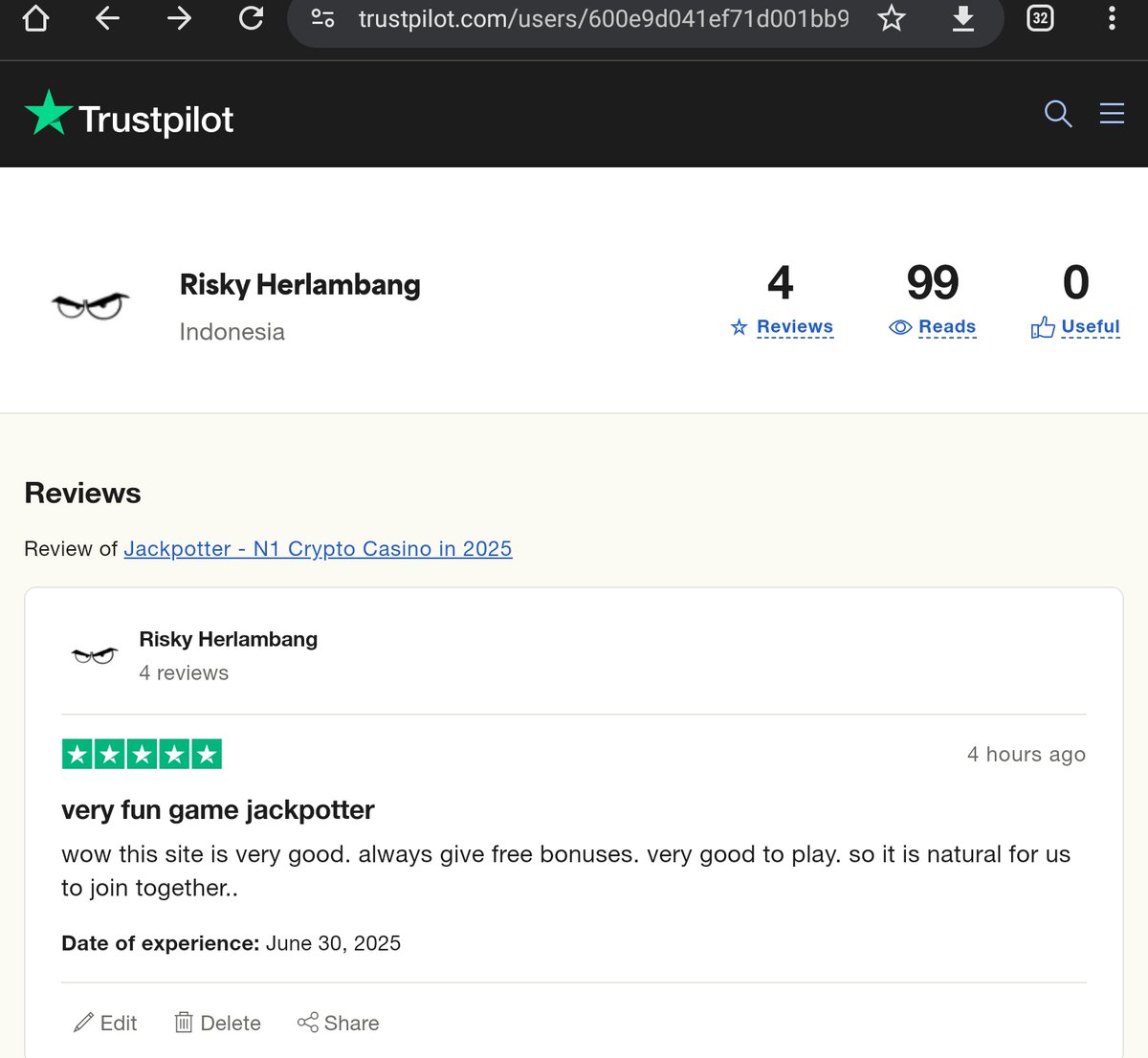The height and width of the screenshot is (1058, 1148).
Task: Tap the browser home icon
Action: tap(35, 18)
